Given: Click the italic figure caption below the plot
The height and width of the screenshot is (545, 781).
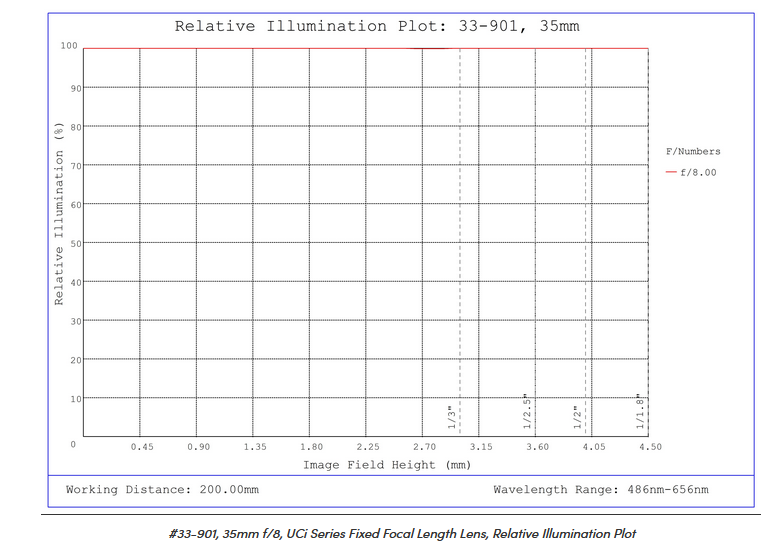Looking at the screenshot, I should point(403,534).
